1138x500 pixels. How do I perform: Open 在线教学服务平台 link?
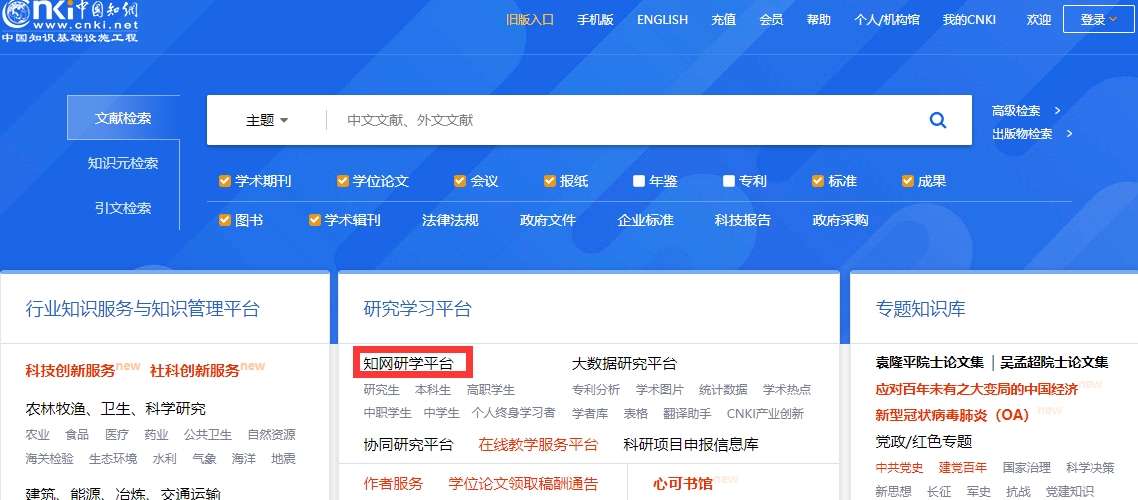[x=539, y=444]
